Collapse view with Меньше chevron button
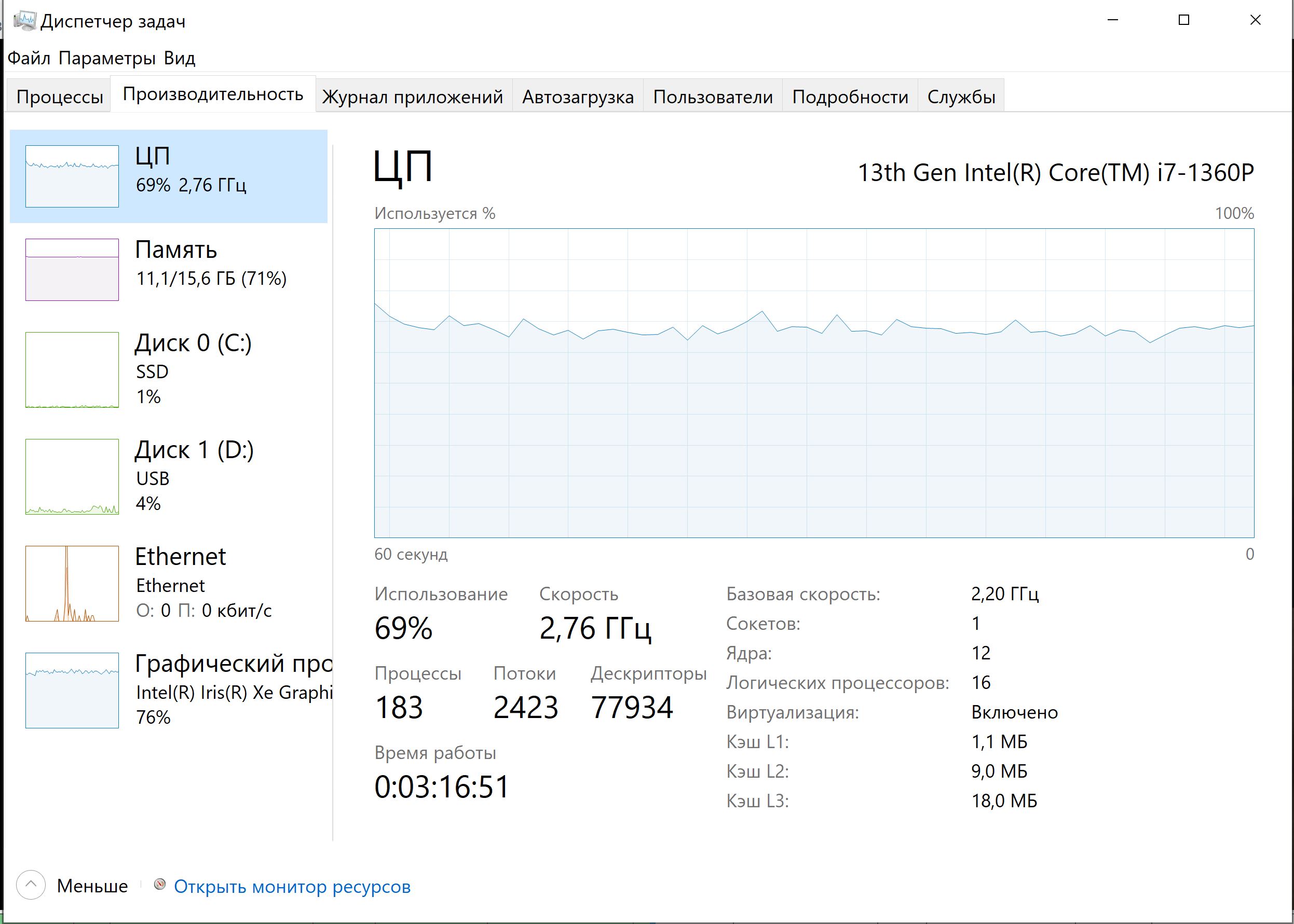1294x924 pixels. [31, 885]
